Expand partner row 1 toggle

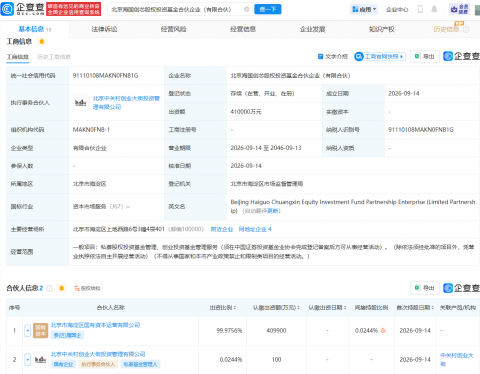tap(28, 331)
